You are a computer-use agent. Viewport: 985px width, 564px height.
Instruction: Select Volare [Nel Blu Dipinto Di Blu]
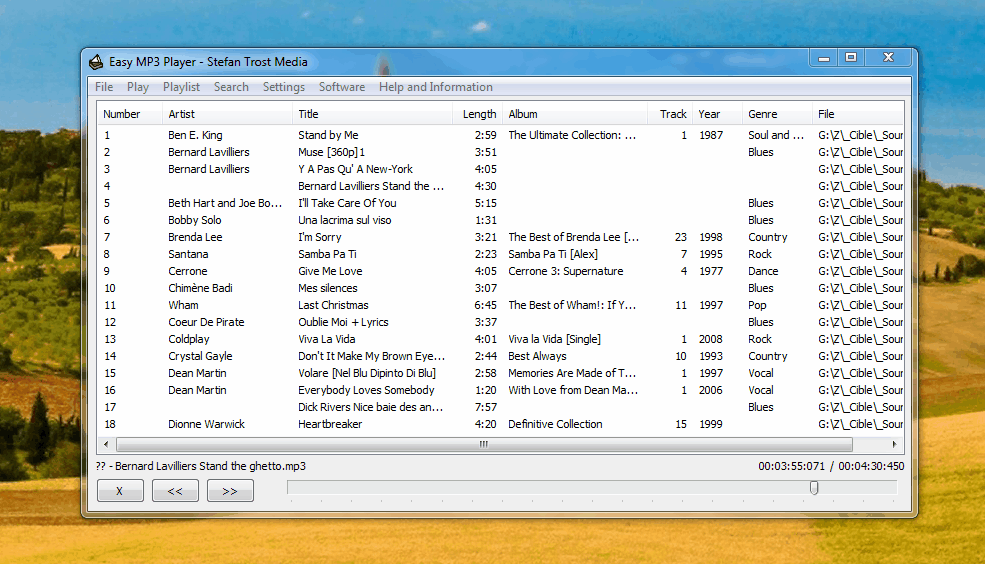366,372
